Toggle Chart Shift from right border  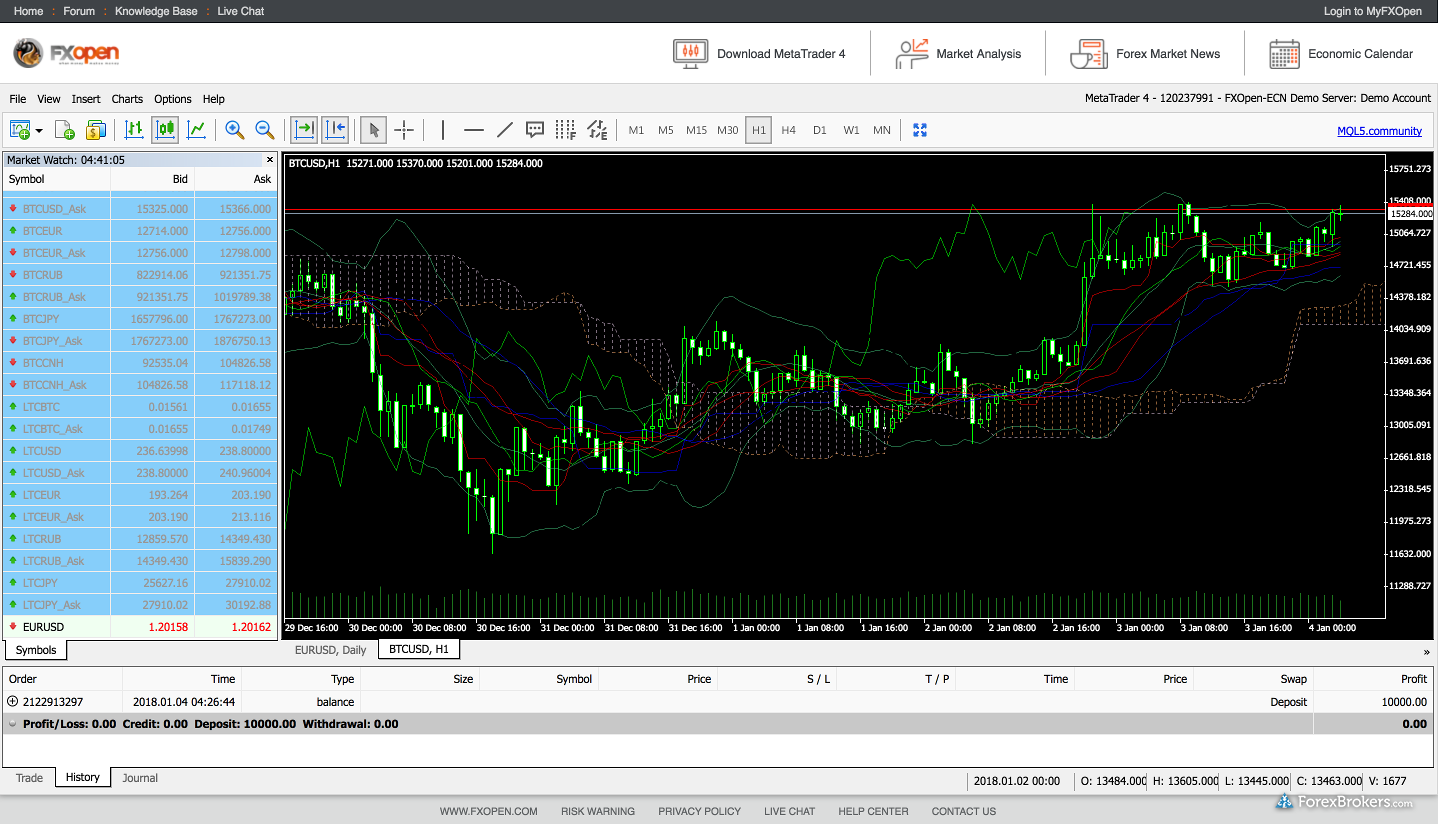click(x=335, y=129)
